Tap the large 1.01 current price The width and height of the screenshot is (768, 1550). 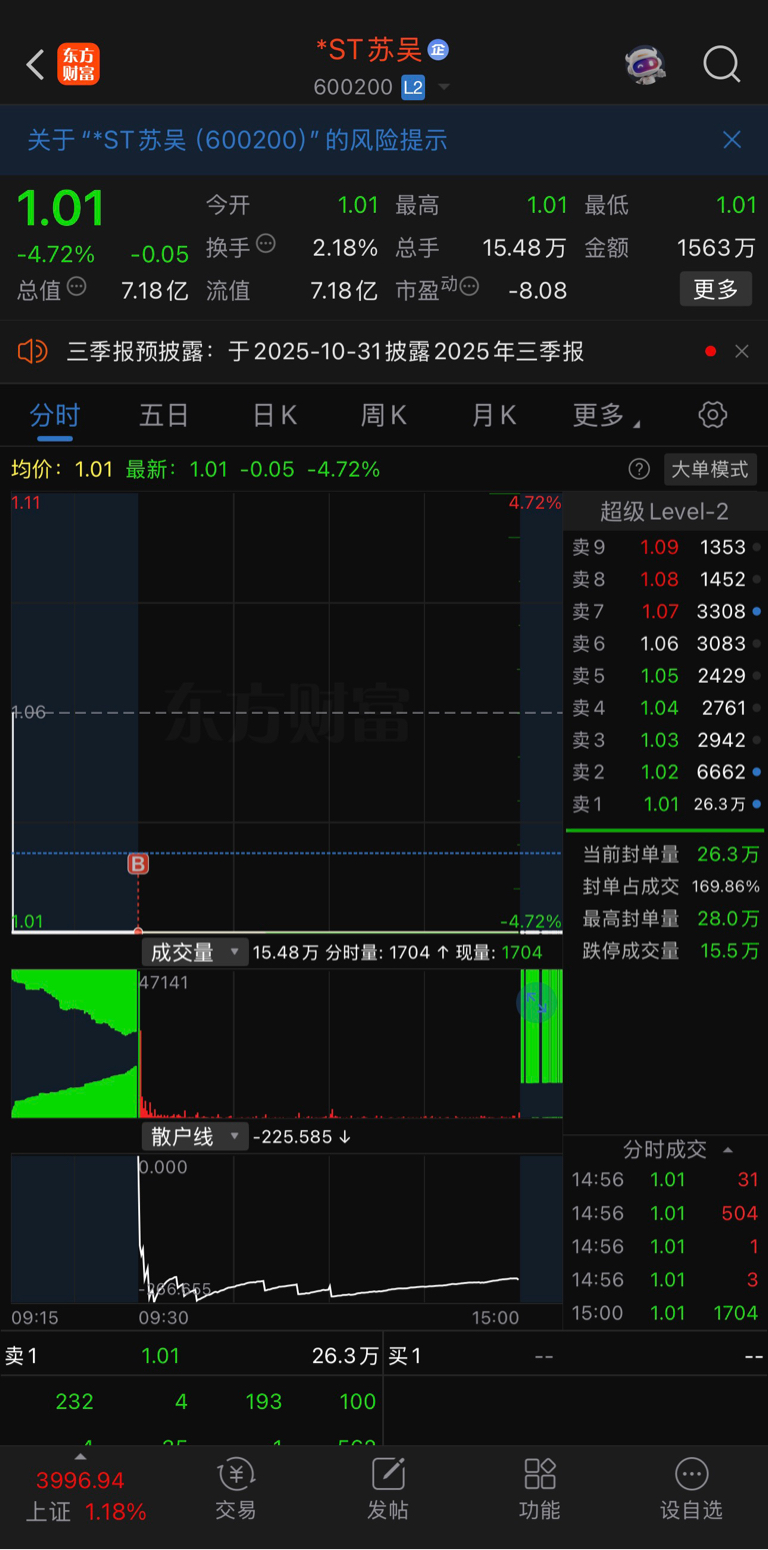click(x=61, y=208)
